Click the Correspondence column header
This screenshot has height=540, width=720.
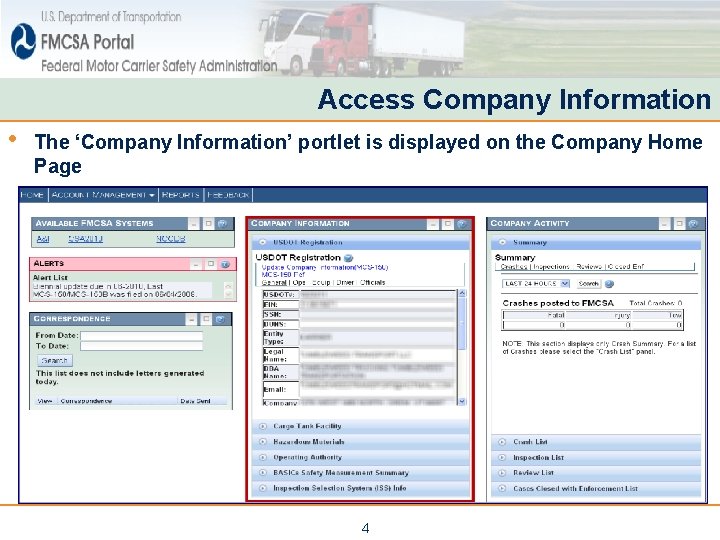[x=87, y=401]
